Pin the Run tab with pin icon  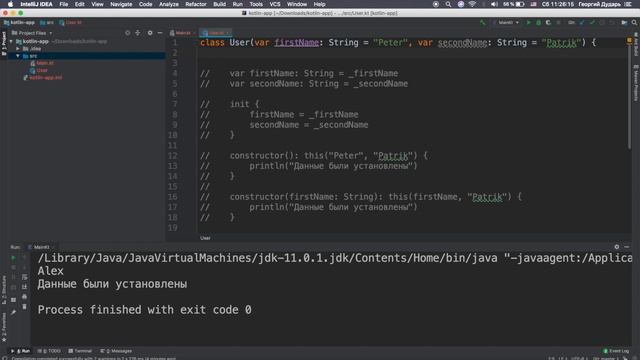click(x=13, y=312)
